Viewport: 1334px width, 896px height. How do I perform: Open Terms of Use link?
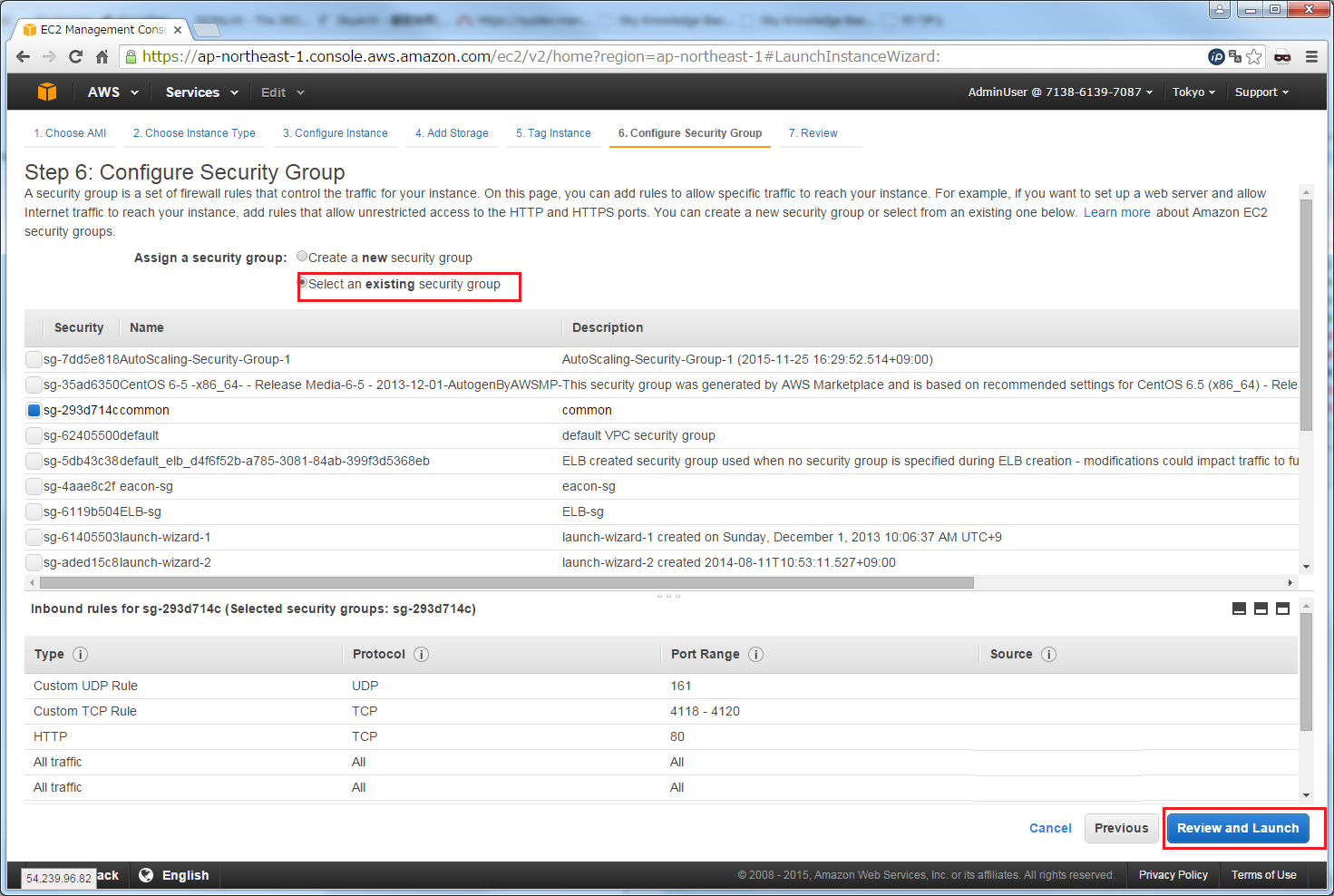(1263, 875)
